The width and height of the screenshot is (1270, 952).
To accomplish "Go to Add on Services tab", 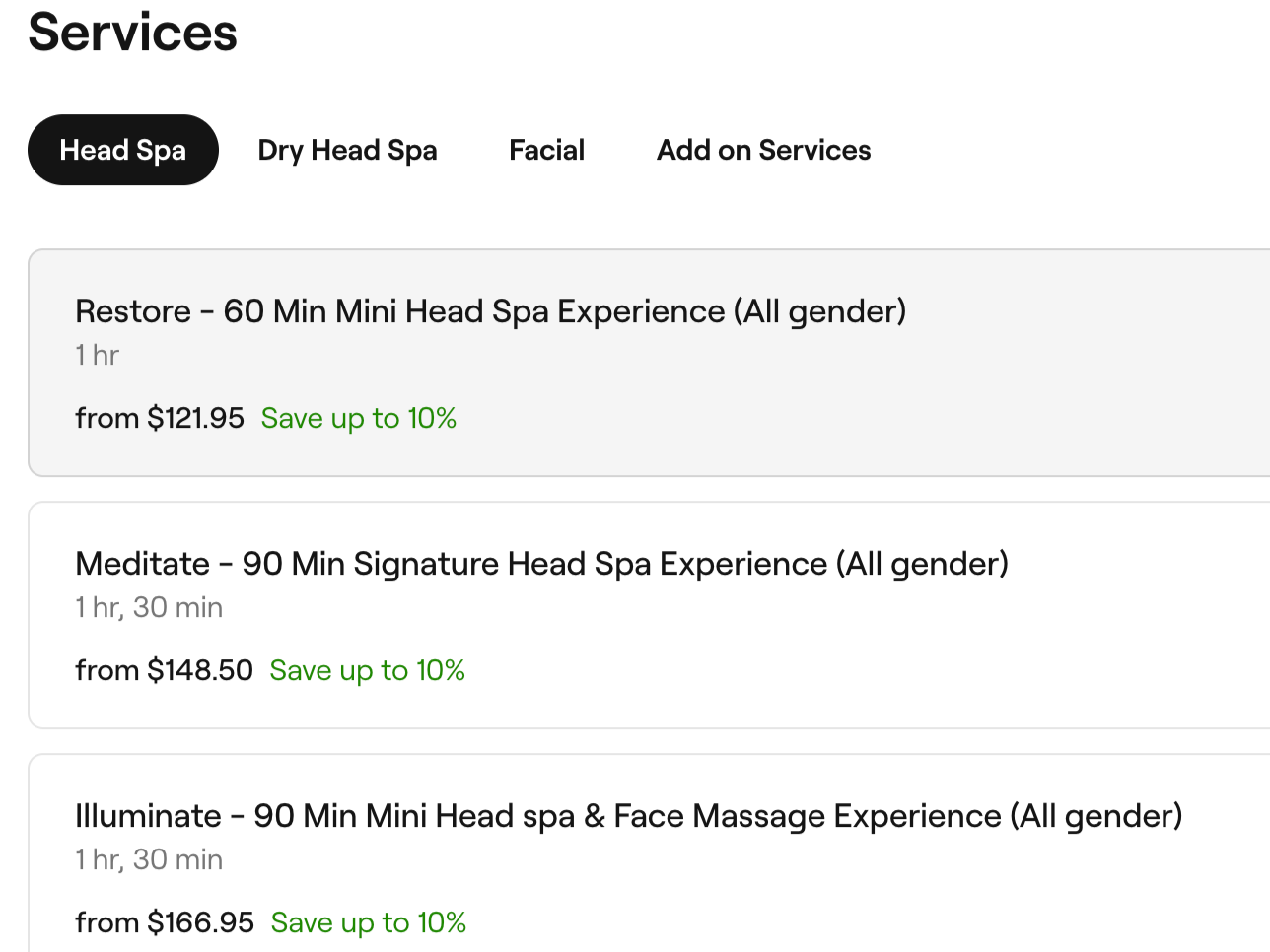I will click(763, 150).
